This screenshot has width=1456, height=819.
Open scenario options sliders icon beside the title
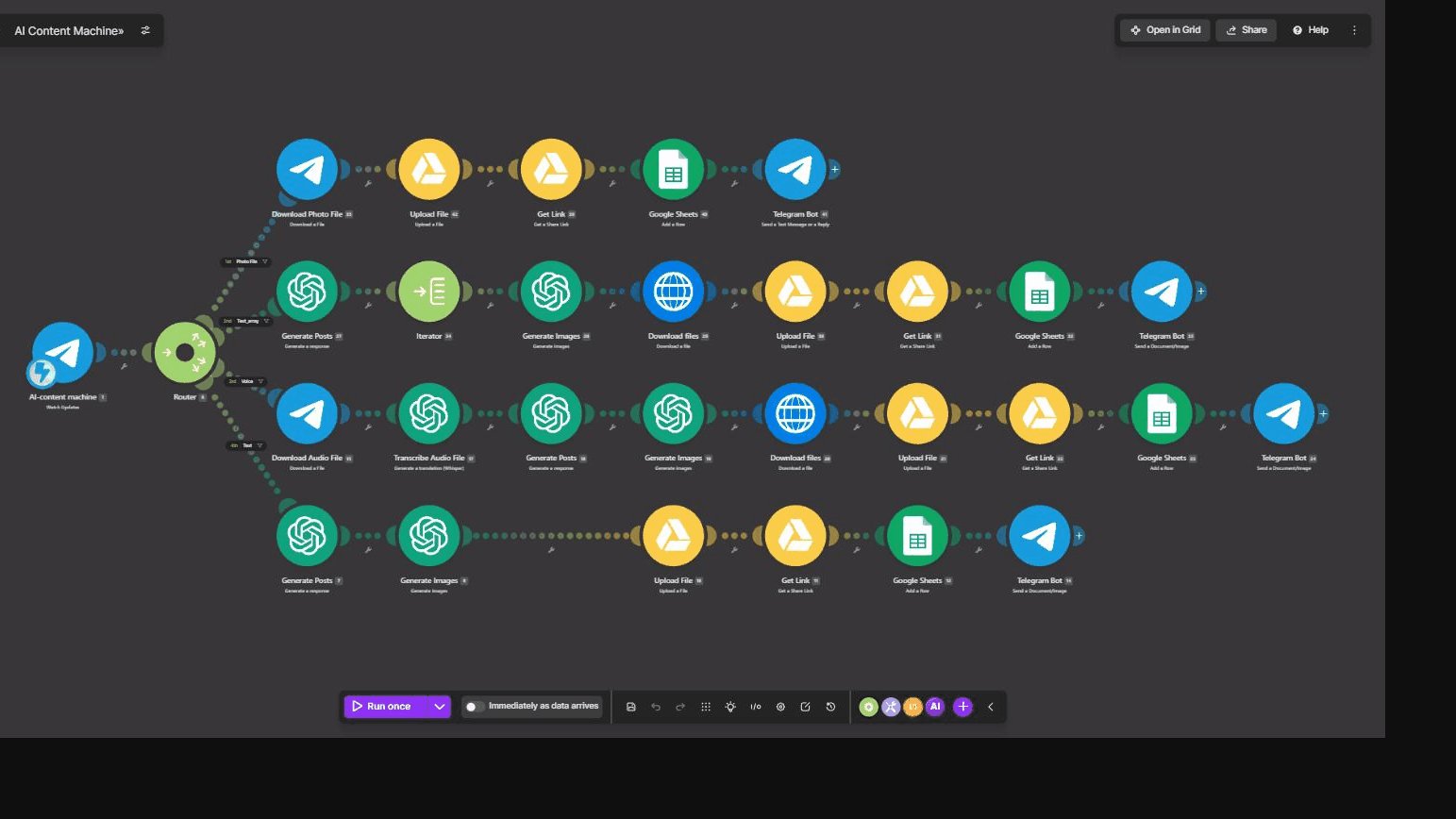click(x=145, y=30)
